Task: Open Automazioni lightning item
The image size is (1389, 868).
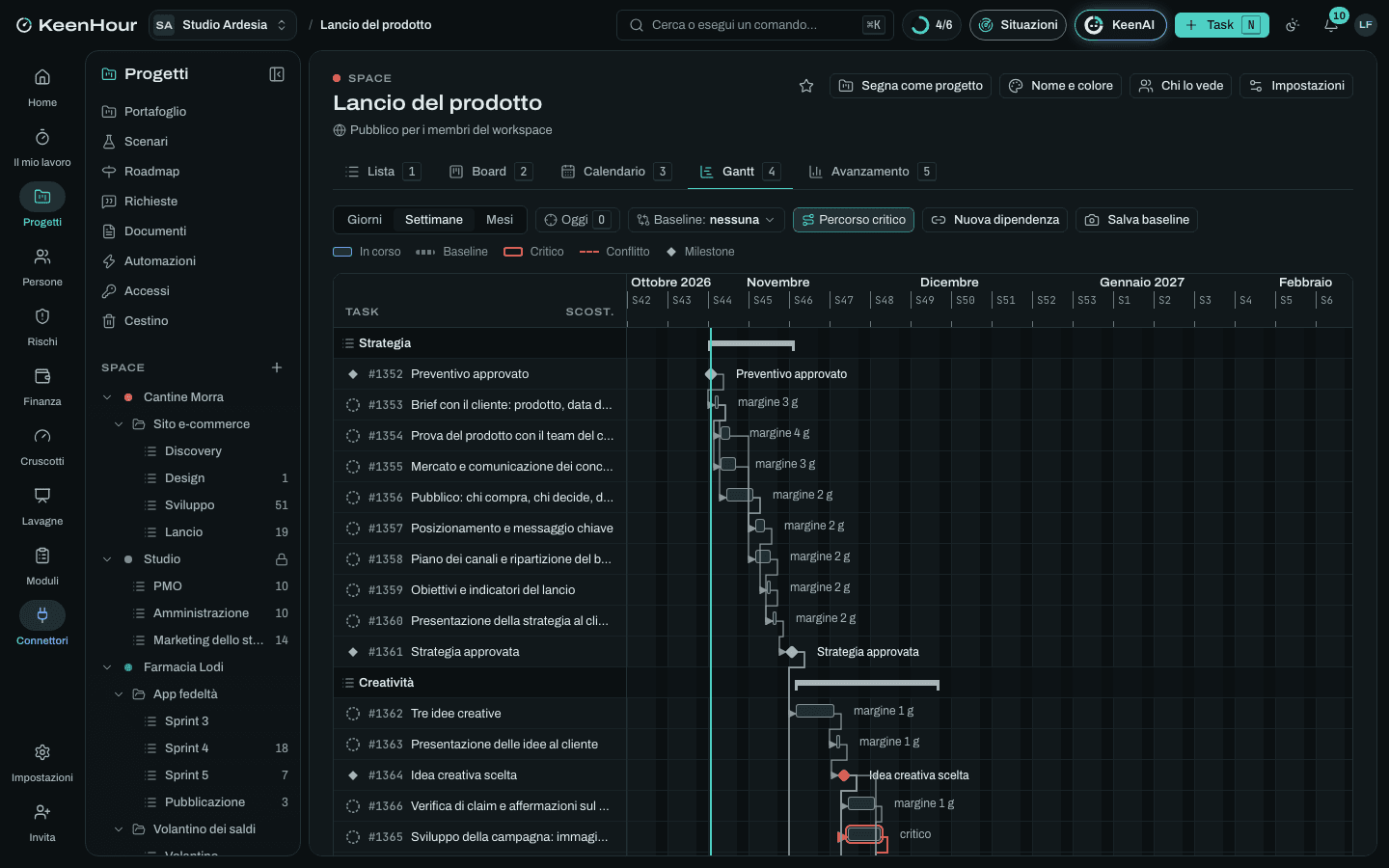Action: pos(193,261)
